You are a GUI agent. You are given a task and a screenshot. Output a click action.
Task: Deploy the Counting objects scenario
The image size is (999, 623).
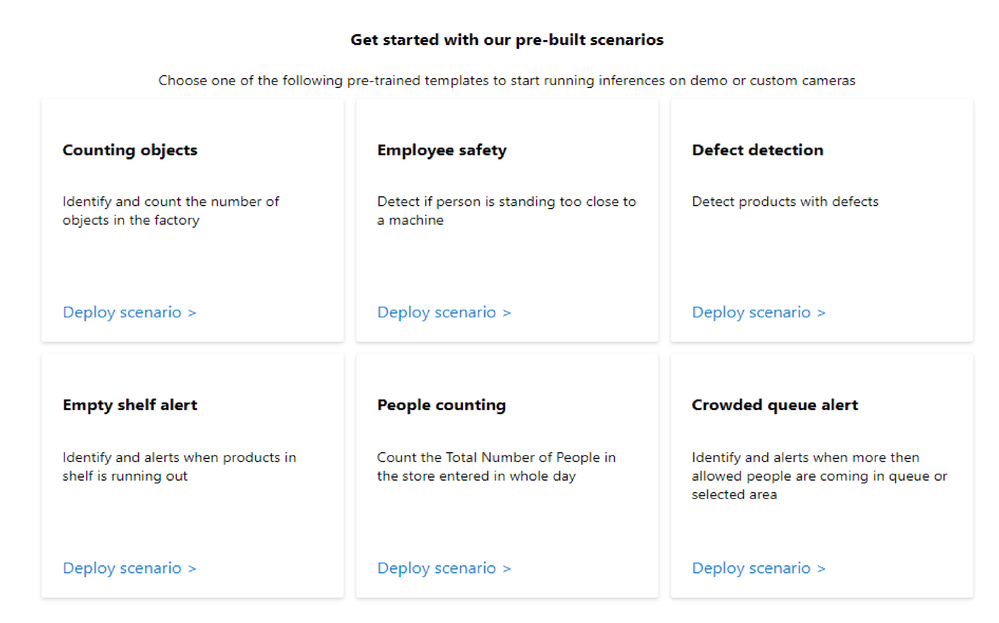coord(129,312)
